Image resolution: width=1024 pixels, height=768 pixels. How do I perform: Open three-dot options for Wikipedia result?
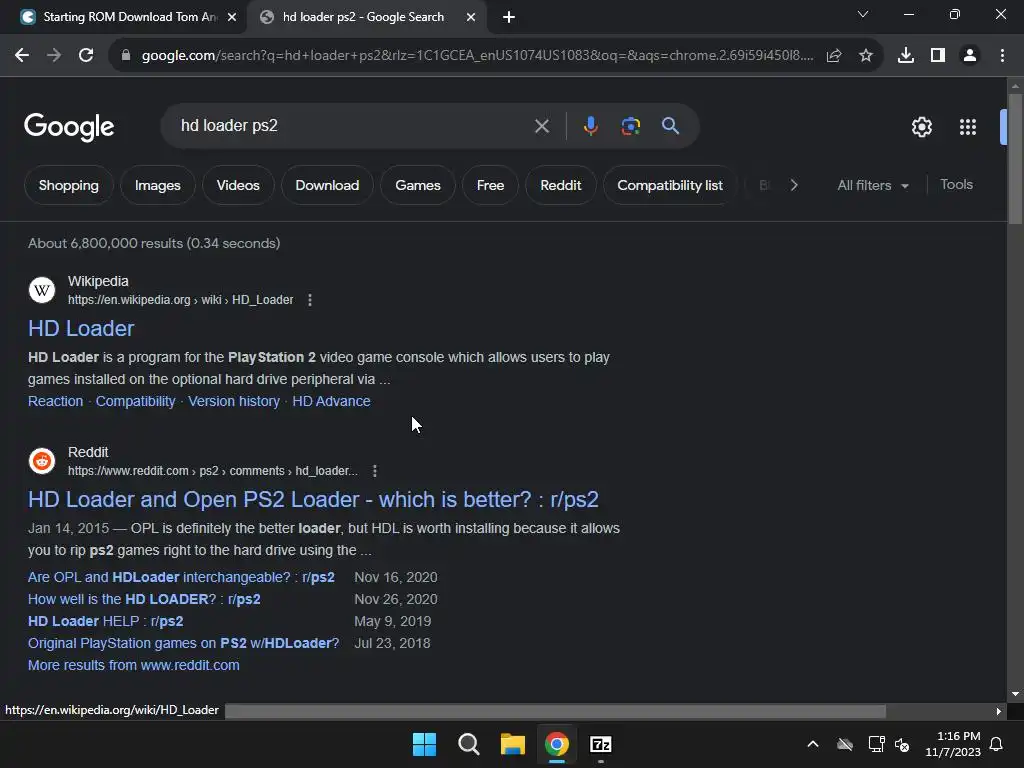[x=310, y=300]
